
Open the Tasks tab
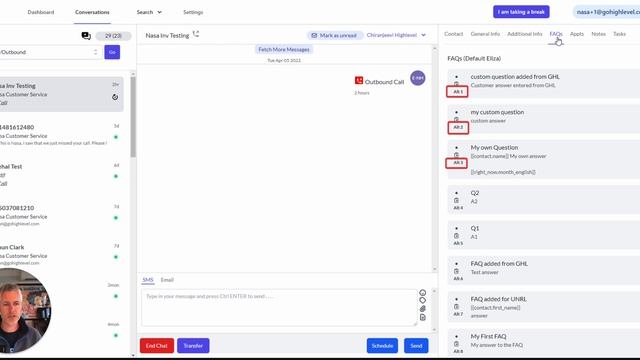point(619,34)
